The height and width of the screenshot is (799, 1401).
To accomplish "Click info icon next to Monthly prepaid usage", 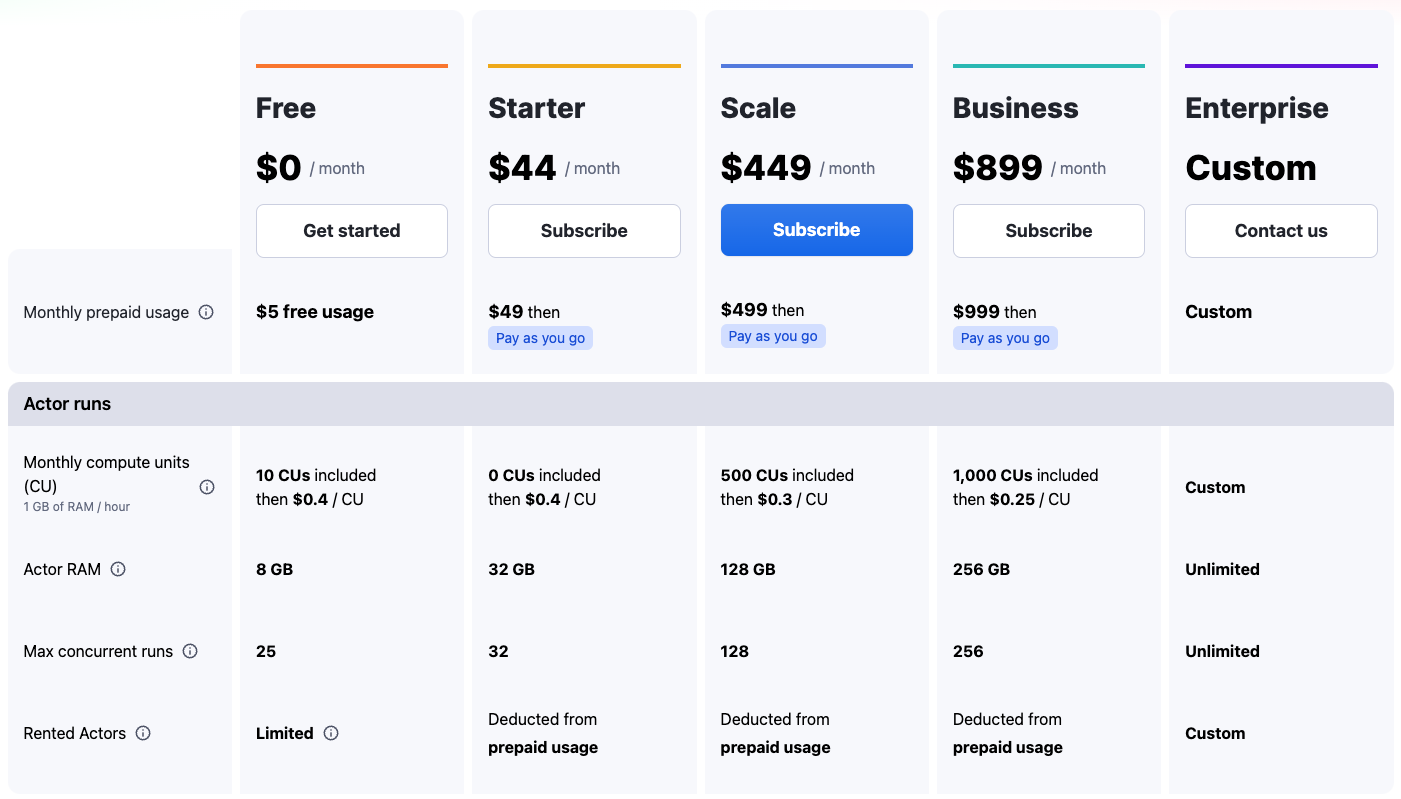I will (206, 312).
